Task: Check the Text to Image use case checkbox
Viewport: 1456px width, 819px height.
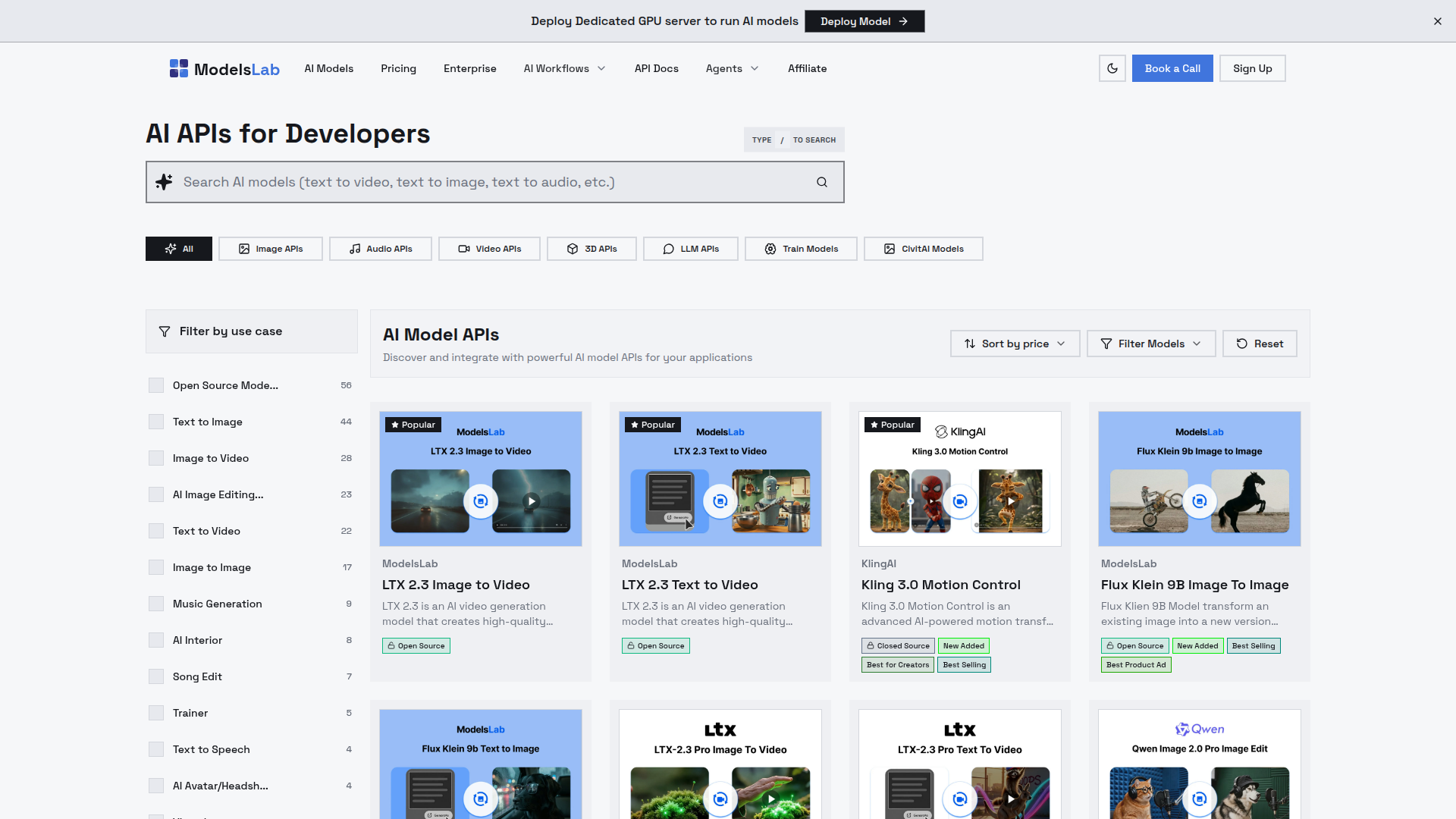Action: coord(156,422)
